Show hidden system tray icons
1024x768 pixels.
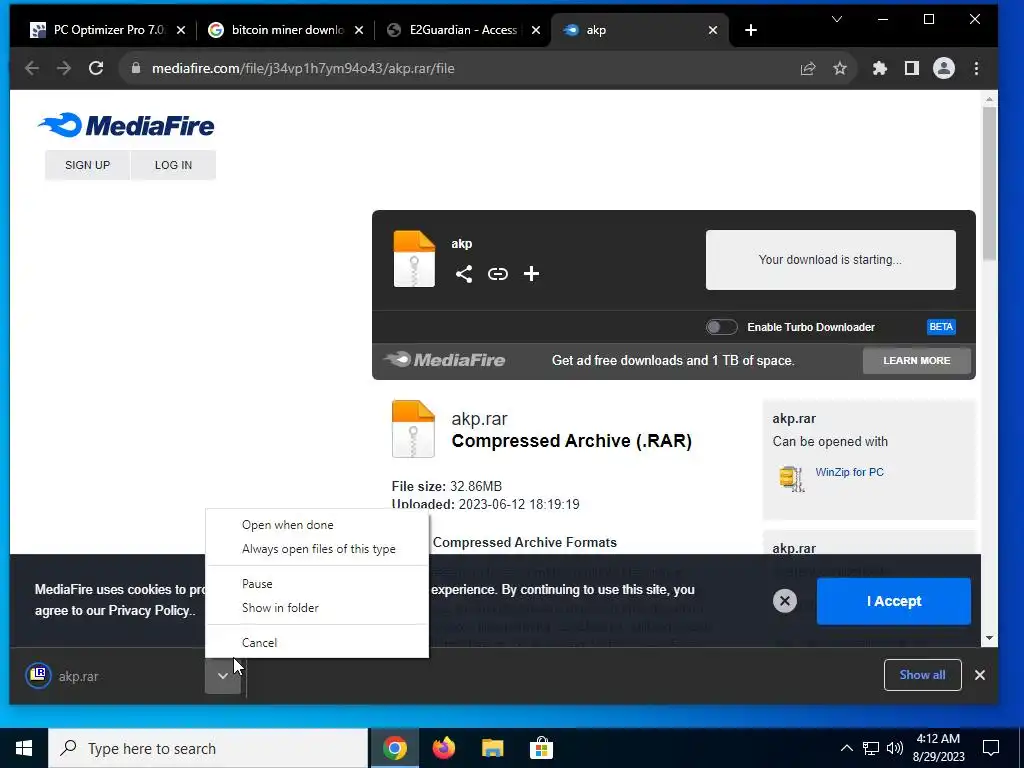click(846, 748)
